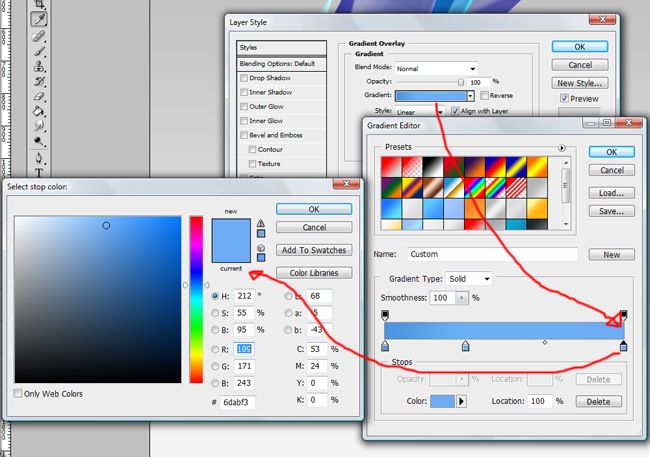The image size is (650, 457).
Task: Open the gradient presets flyout menu arrow
Action: pos(562,148)
